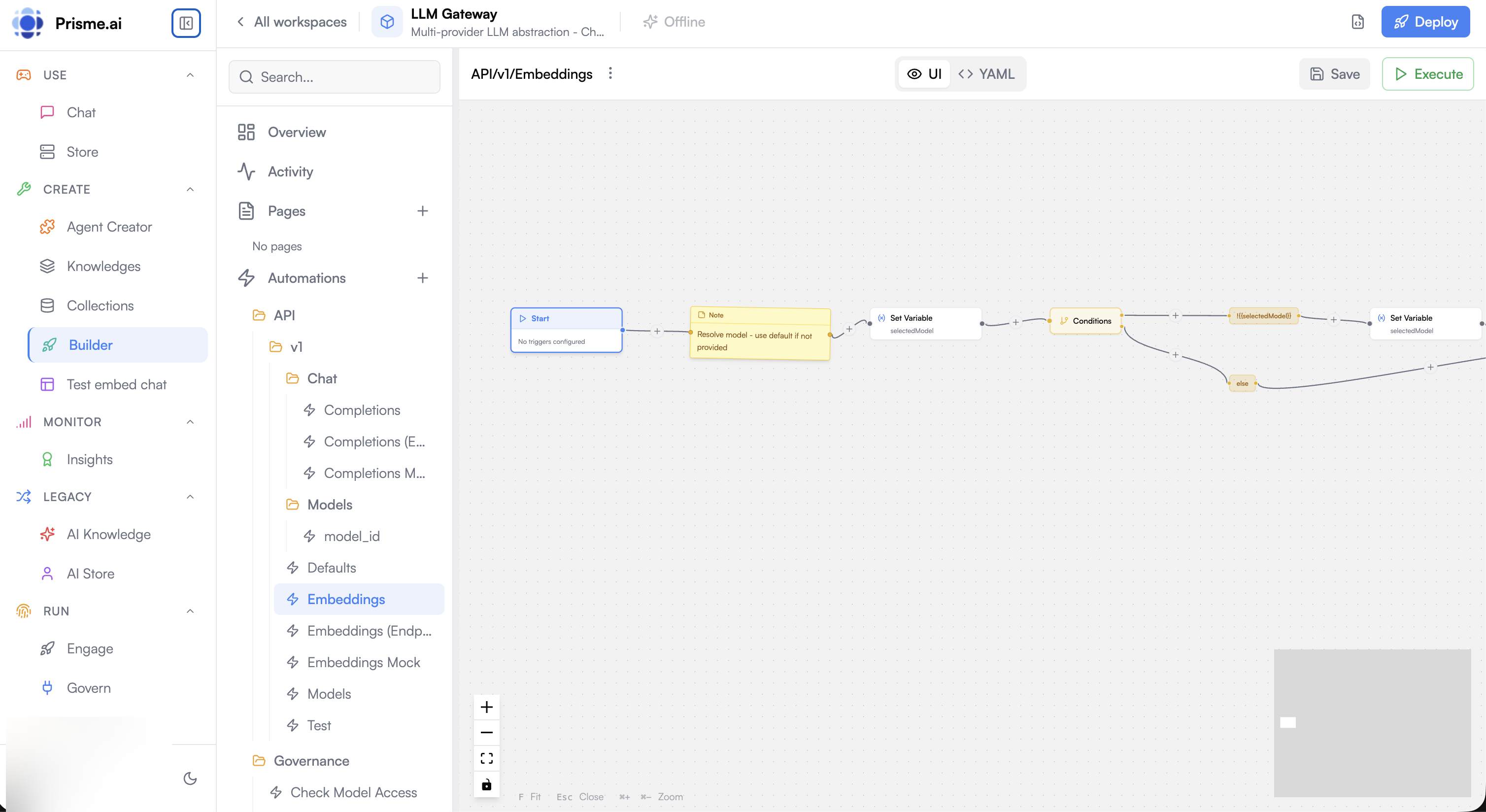
Task: Select the else branch node
Action: 1242,383
